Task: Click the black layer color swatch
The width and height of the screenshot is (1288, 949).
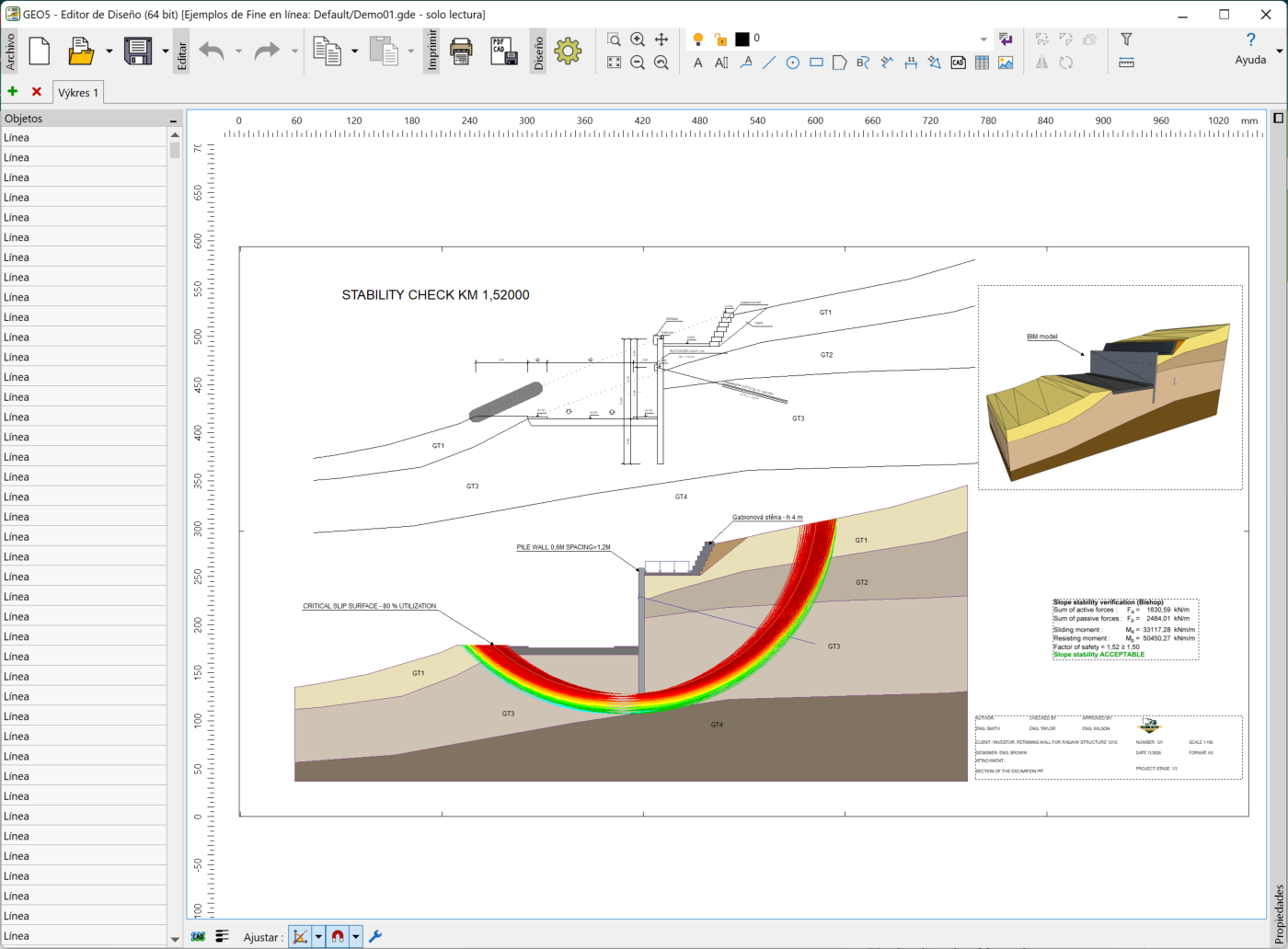Action: (742, 40)
